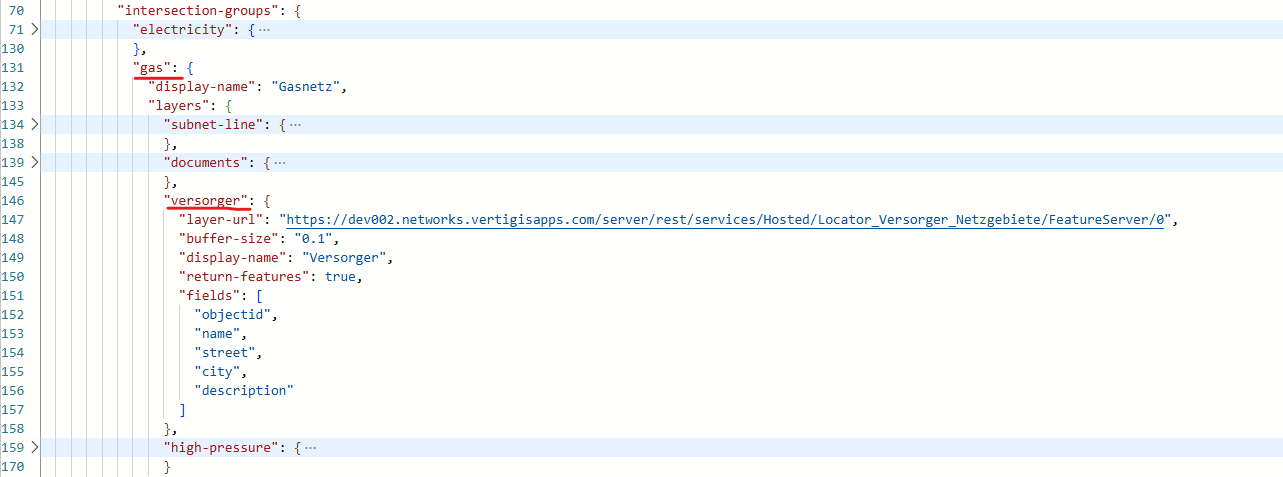Unfold the "documents" section using gutter chevron

coord(35,163)
